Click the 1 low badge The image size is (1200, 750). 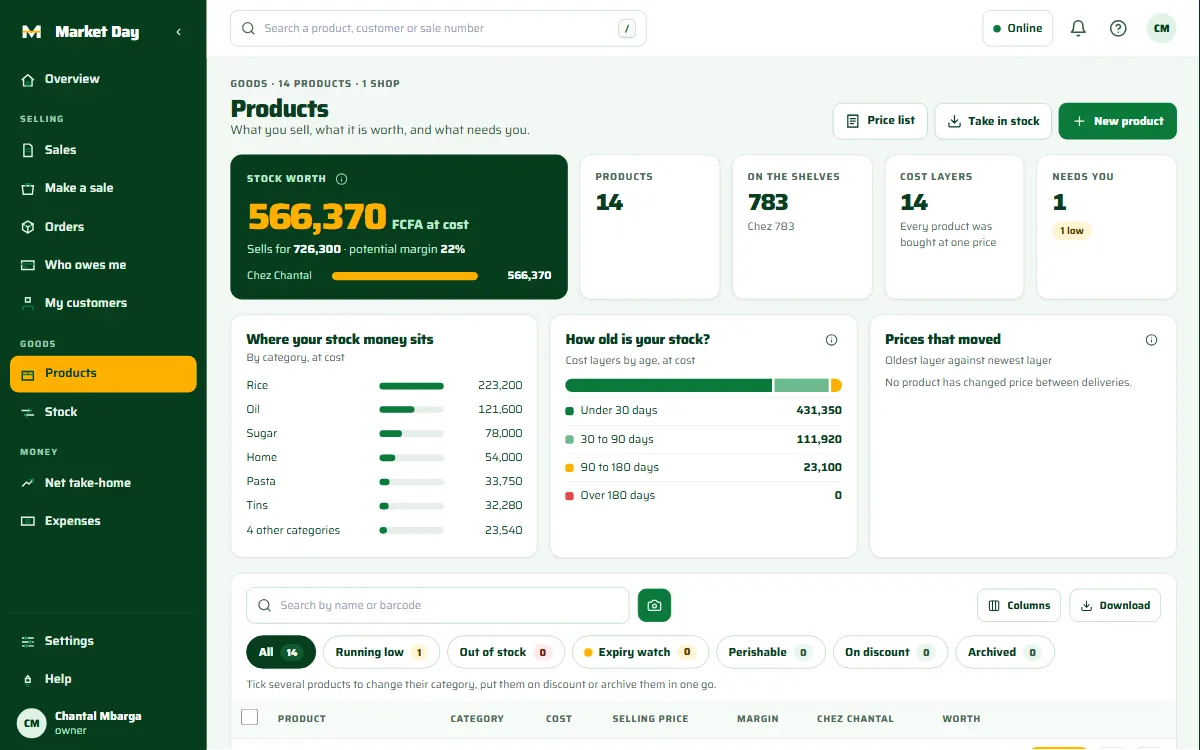1071,231
